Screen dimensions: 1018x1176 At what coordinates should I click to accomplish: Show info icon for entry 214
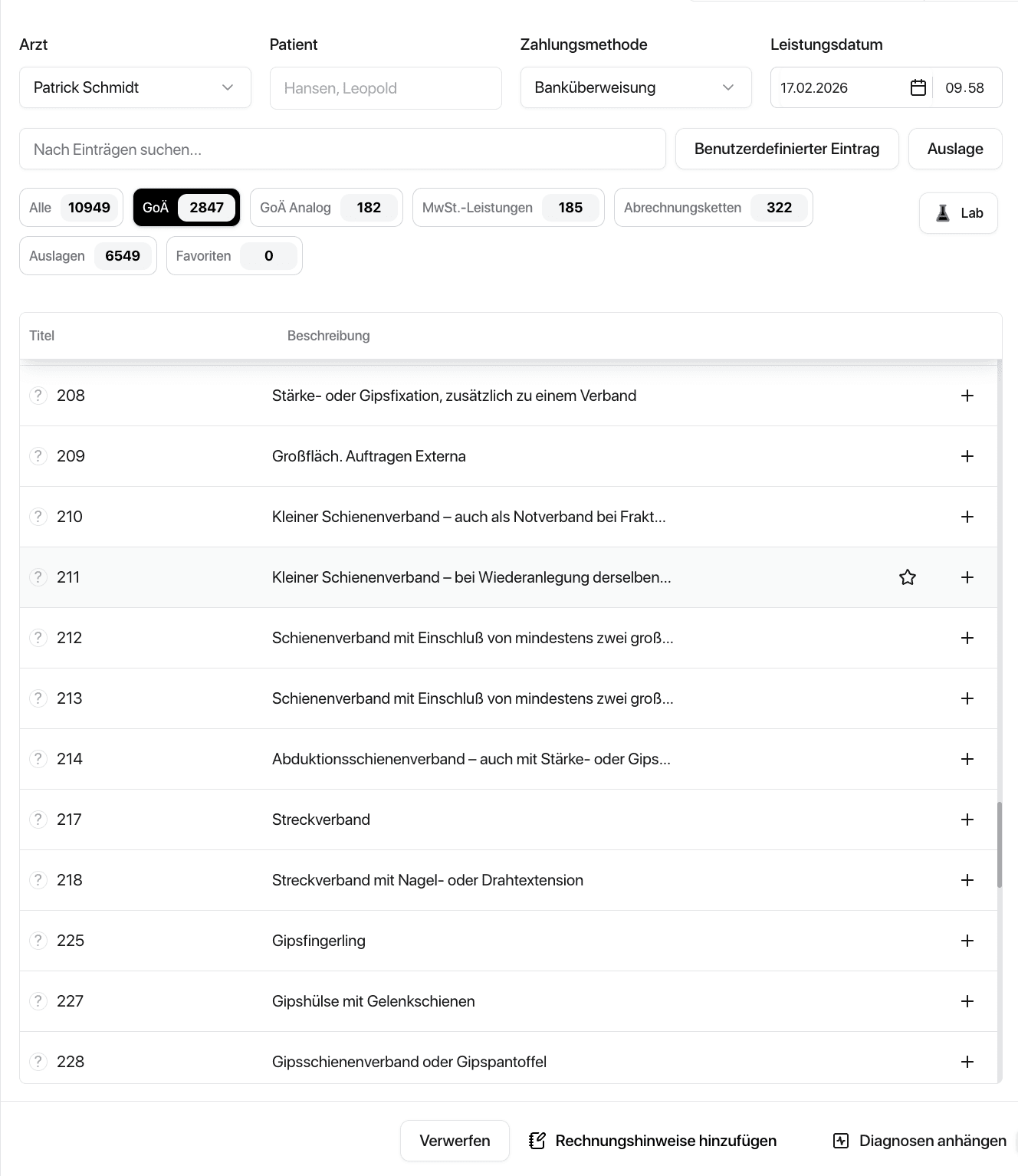click(x=38, y=759)
